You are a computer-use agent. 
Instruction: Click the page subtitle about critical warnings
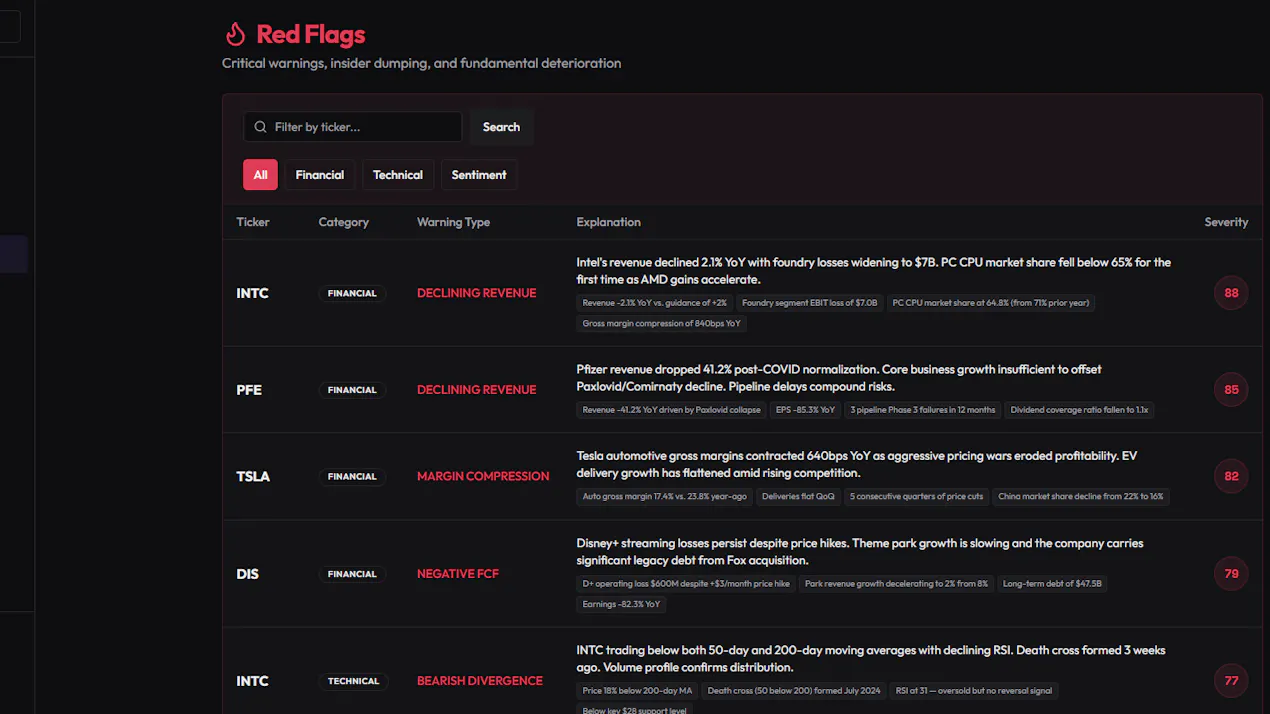(421, 63)
